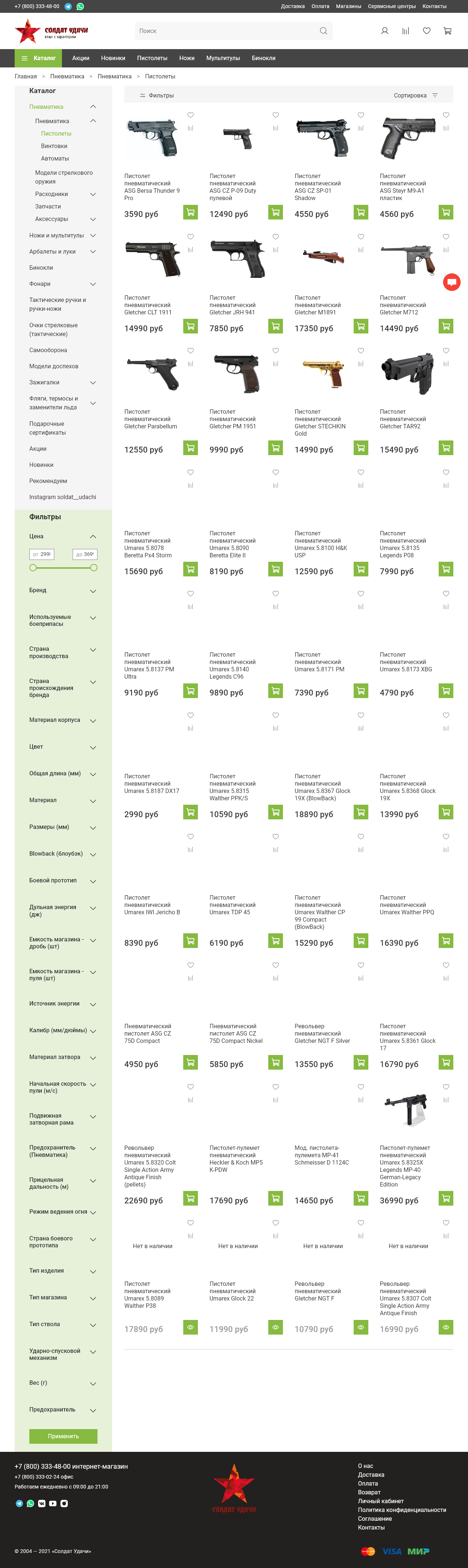The height and width of the screenshot is (1568, 468).
Task: View out-of-stock Umarex Glock 22 eye icon
Action: [x=276, y=1327]
